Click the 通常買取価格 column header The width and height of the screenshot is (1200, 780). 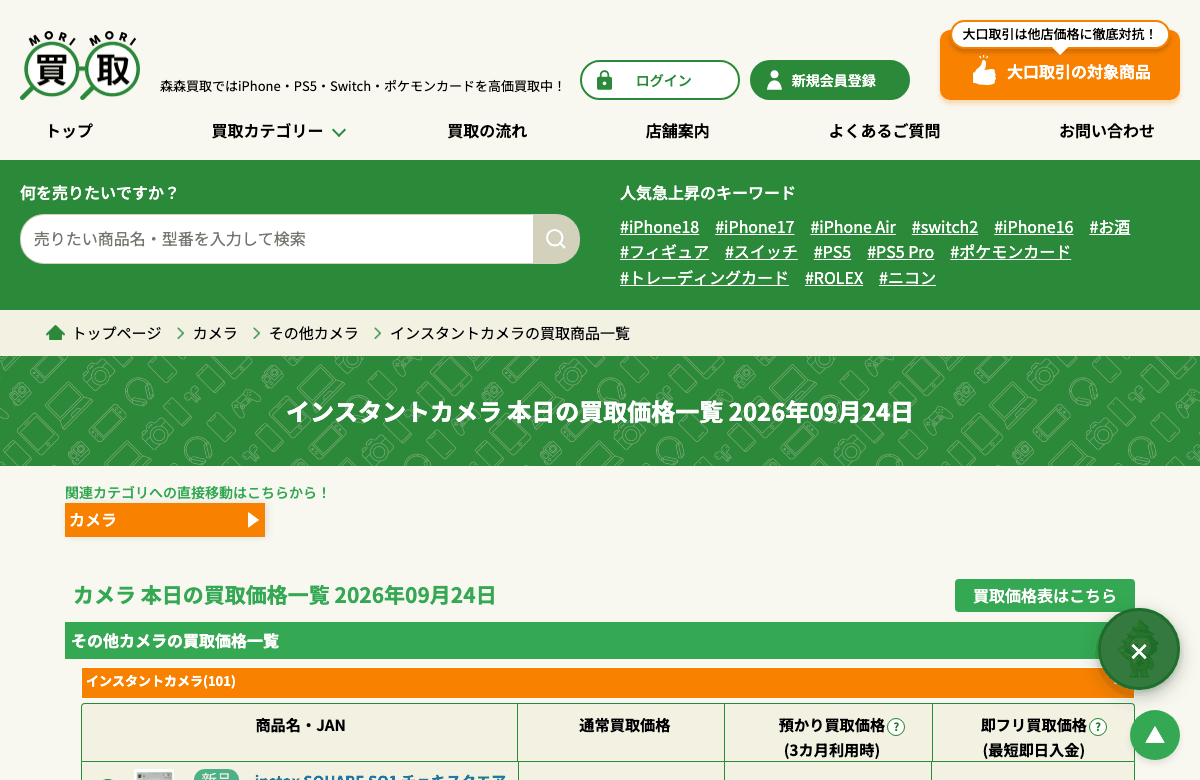tap(625, 726)
